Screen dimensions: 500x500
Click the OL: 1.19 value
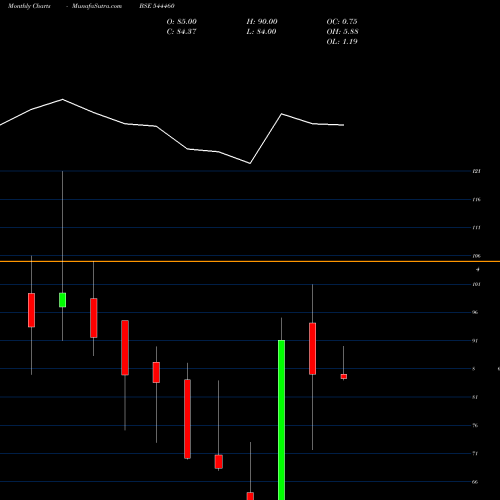click(x=342, y=41)
